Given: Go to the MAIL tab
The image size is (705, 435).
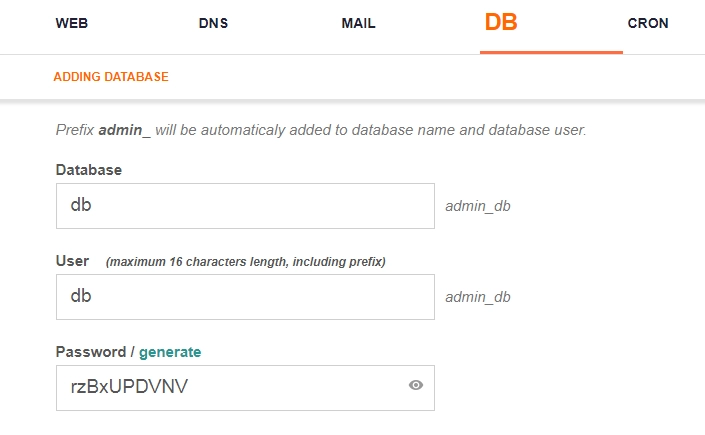Looking at the screenshot, I should pyautogui.click(x=358, y=23).
